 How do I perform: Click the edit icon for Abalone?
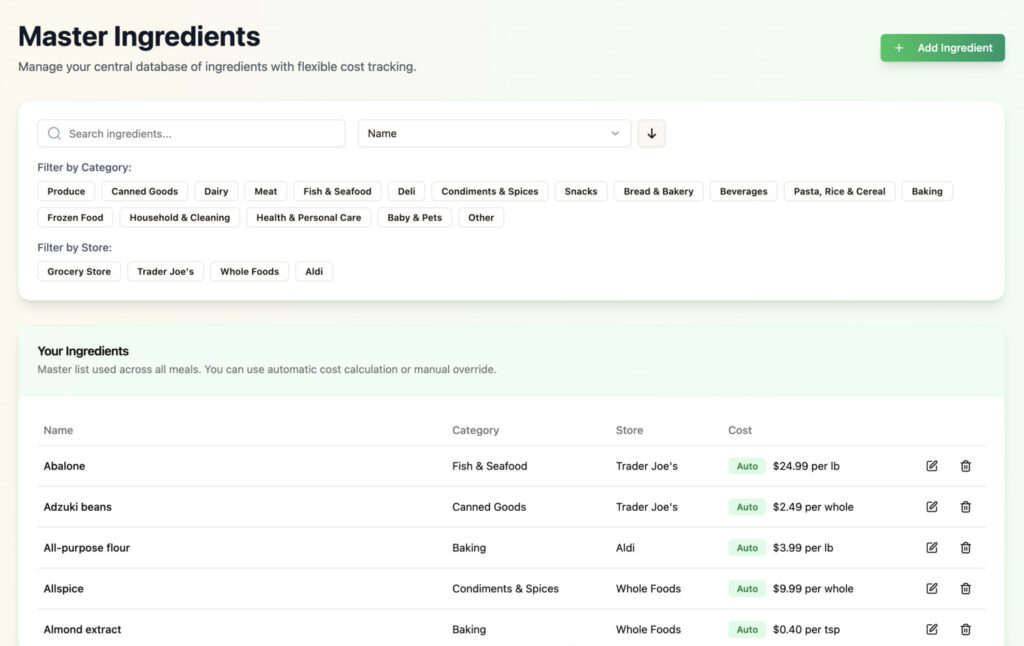click(932, 466)
